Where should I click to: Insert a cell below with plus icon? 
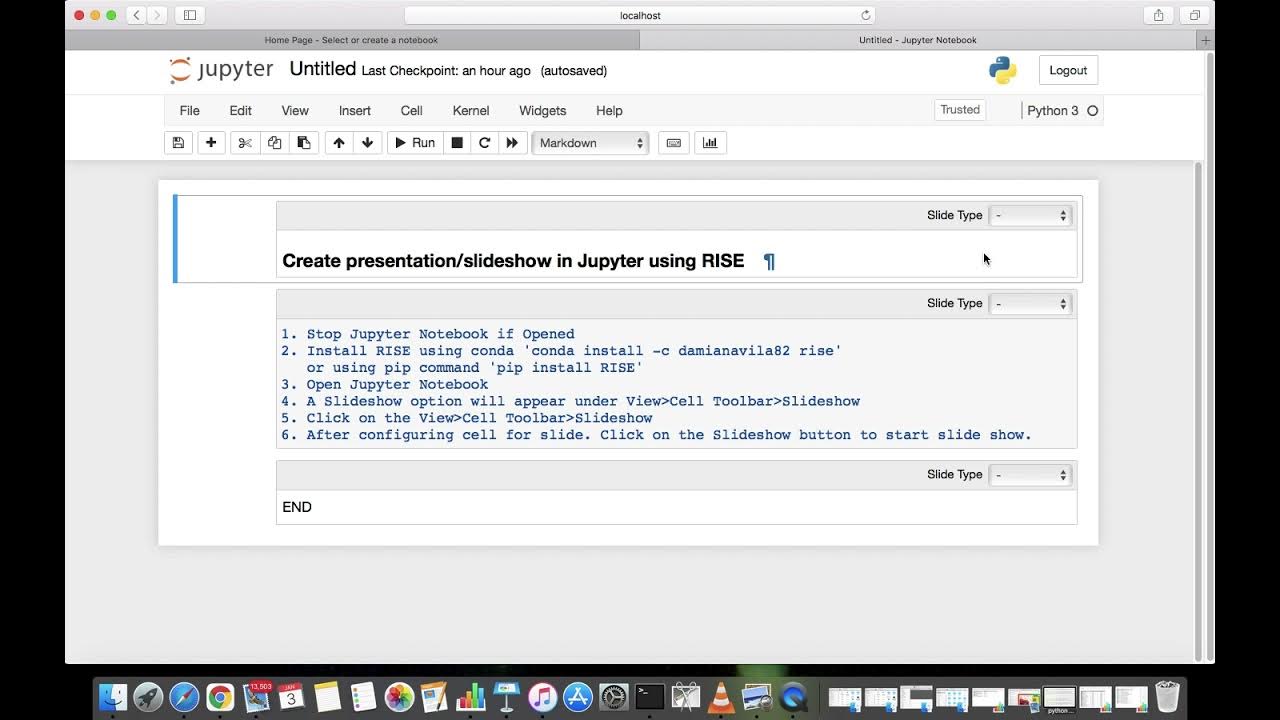[211, 143]
